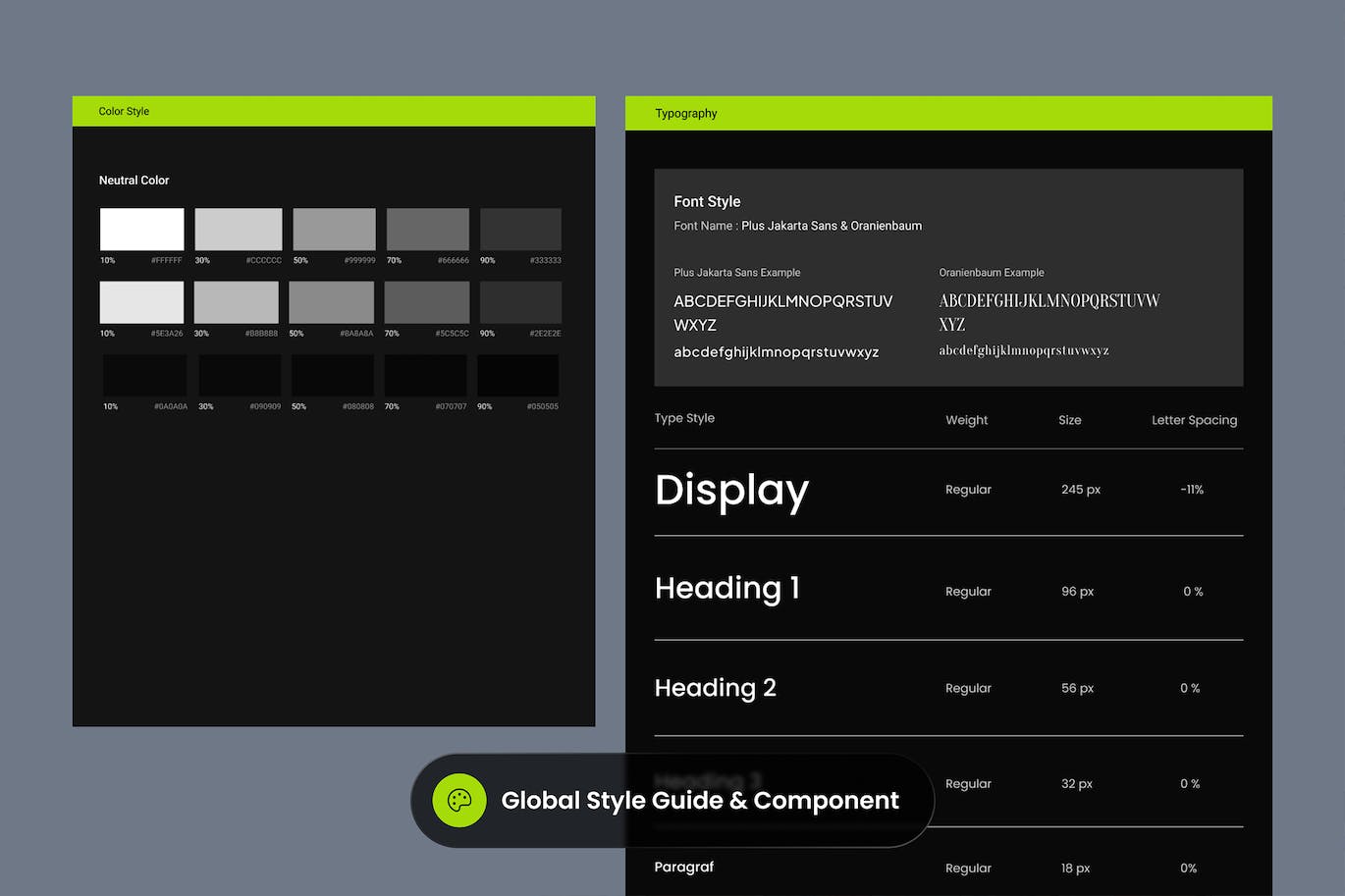Pick the #5C5C5C swatch
This screenshot has height=896, width=1345.
[427, 302]
